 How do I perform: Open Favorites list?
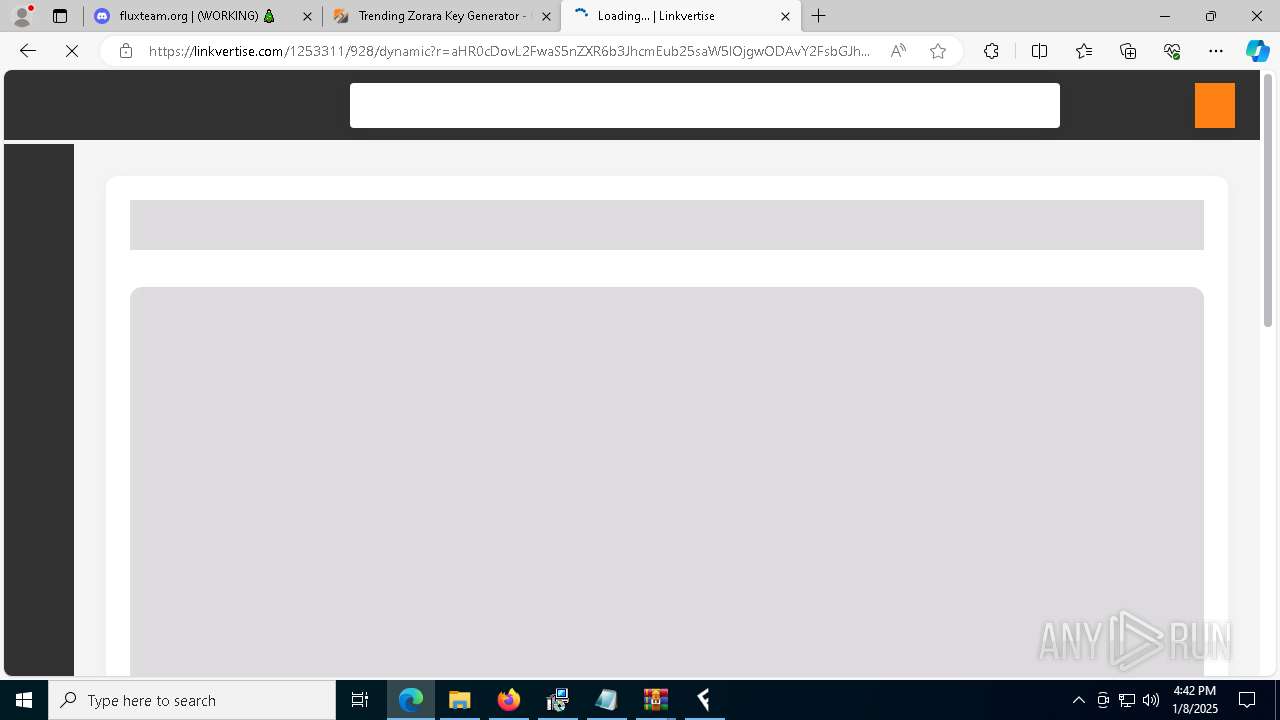coord(1084,51)
